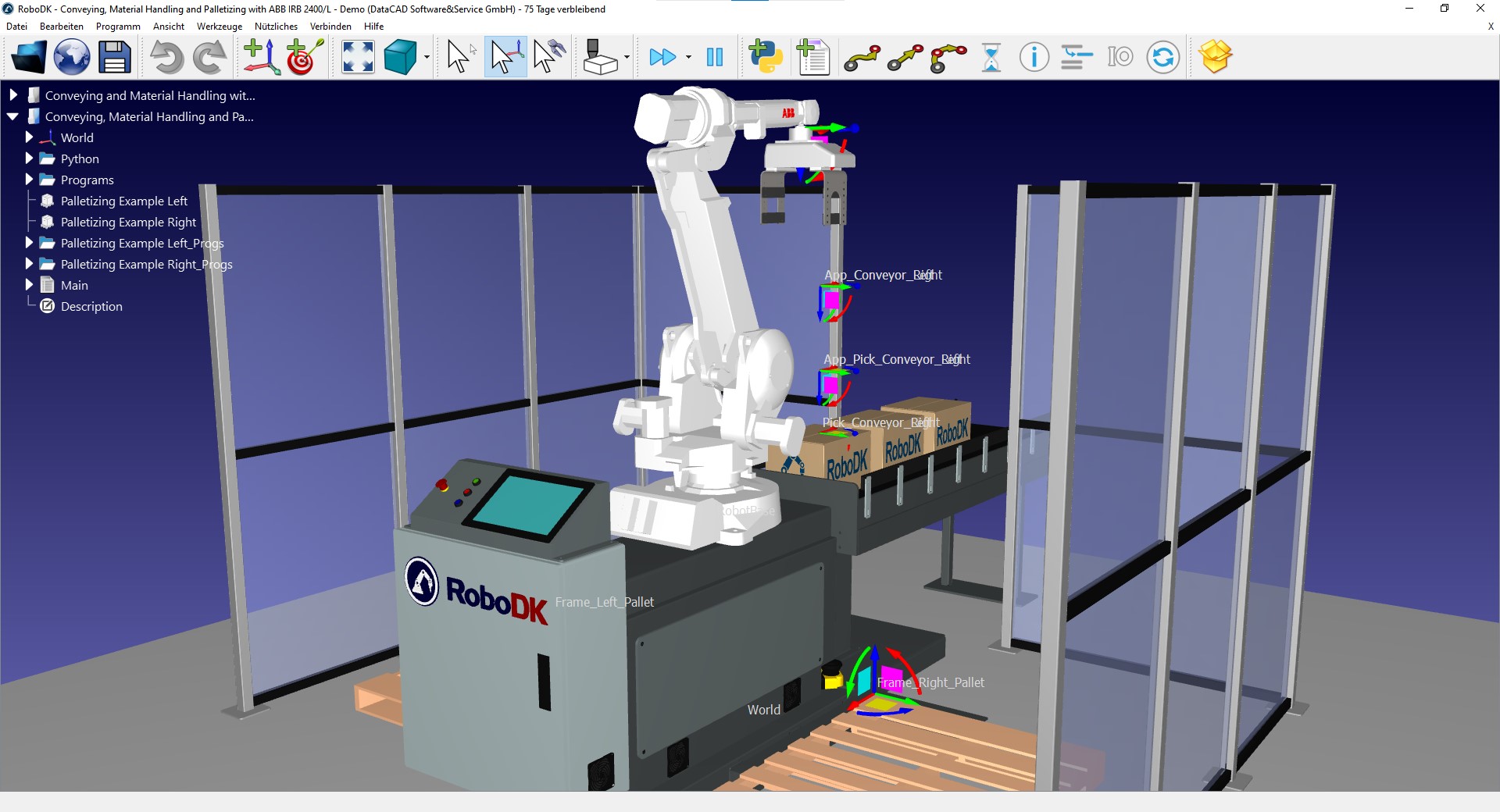Collapse the second Conveying station node
Screen dimensions: 1500x812
[x=13, y=116]
